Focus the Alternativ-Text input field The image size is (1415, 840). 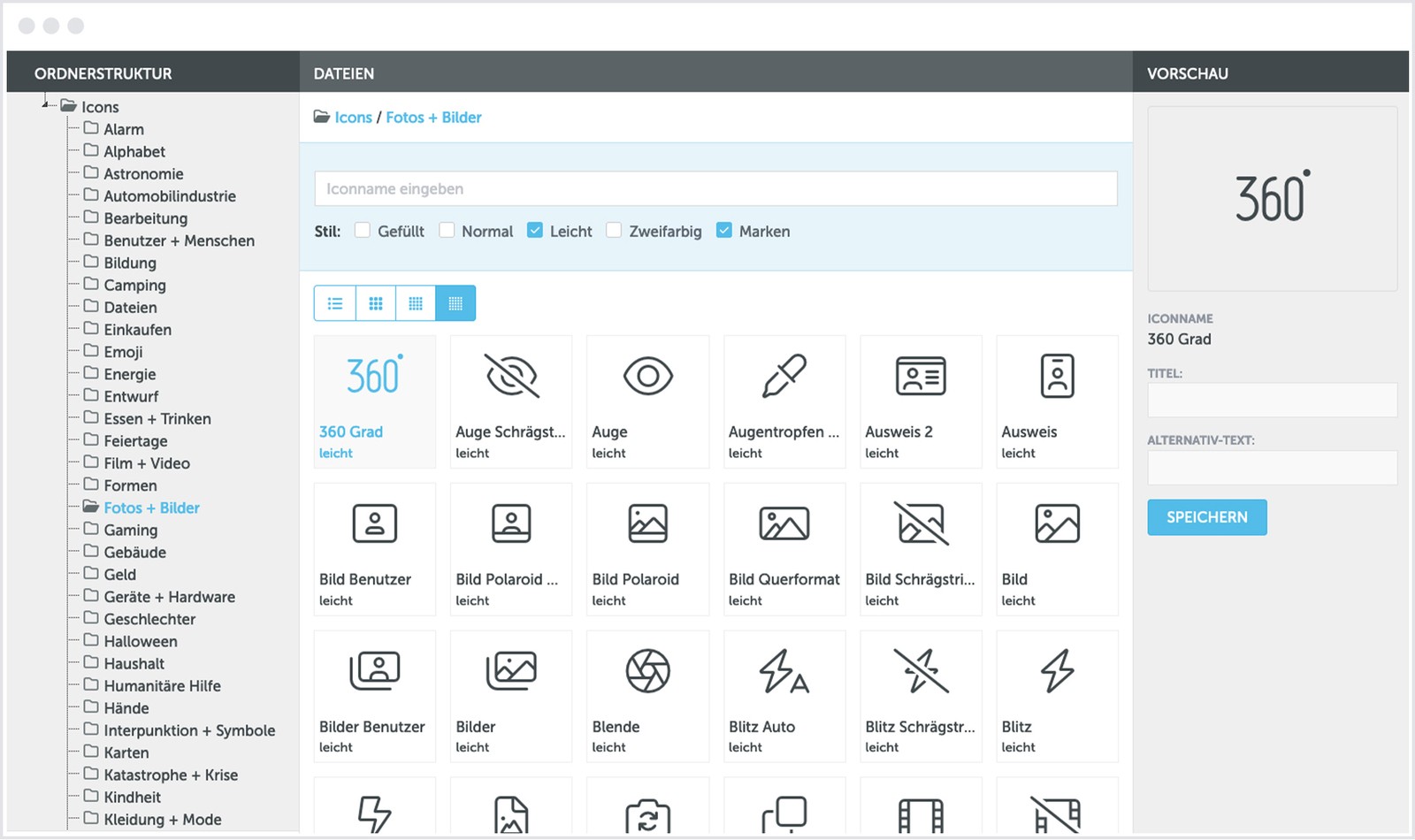point(1272,468)
